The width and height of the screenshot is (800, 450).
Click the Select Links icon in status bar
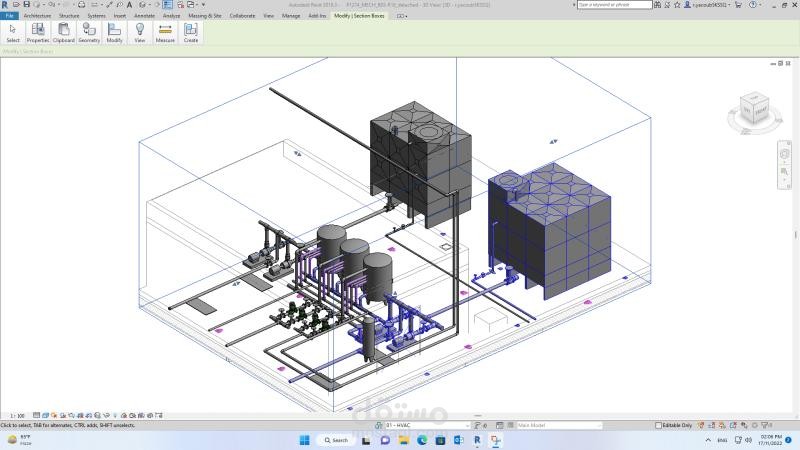(x=702, y=425)
